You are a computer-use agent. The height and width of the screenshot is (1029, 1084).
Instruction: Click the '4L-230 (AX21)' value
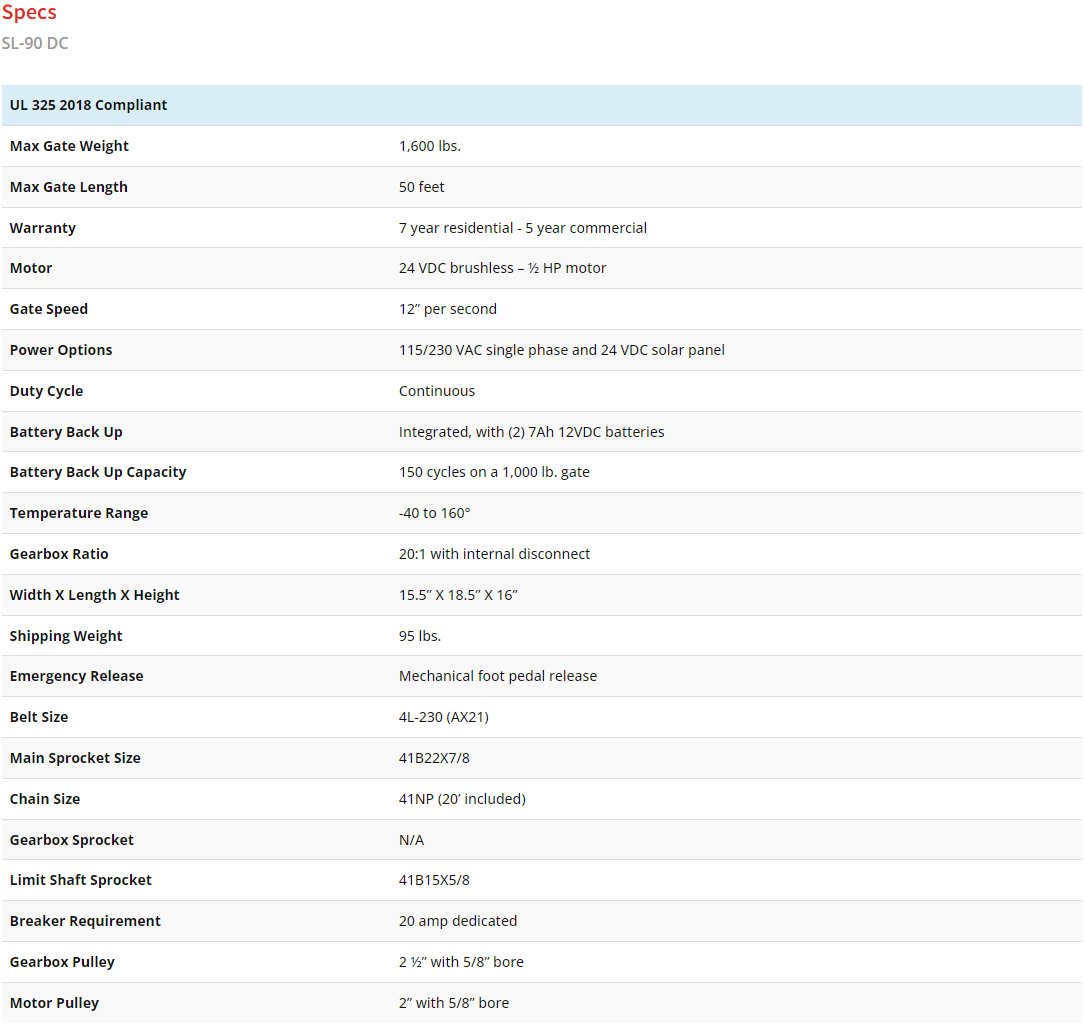(443, 717)
